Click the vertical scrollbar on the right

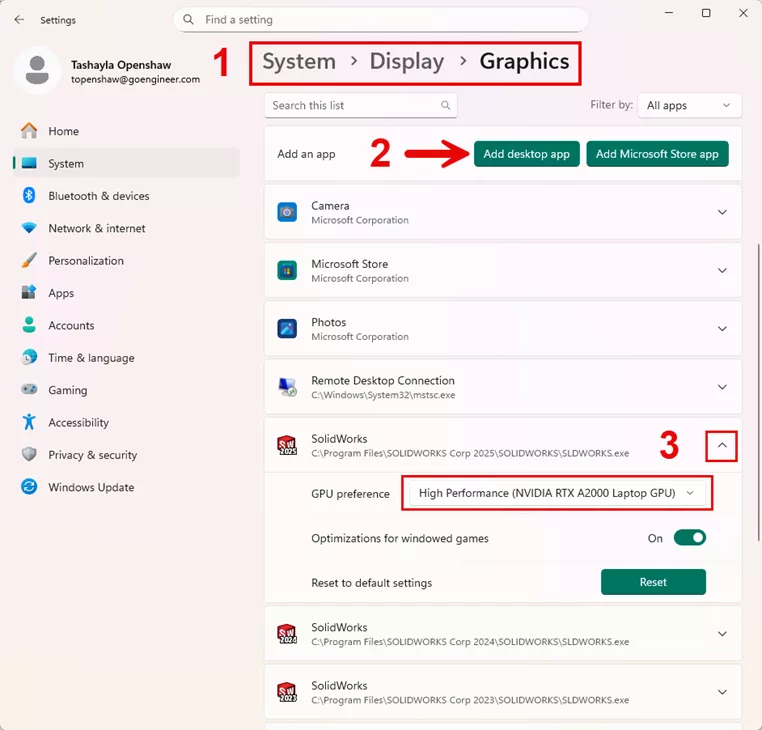click(758, 391)
